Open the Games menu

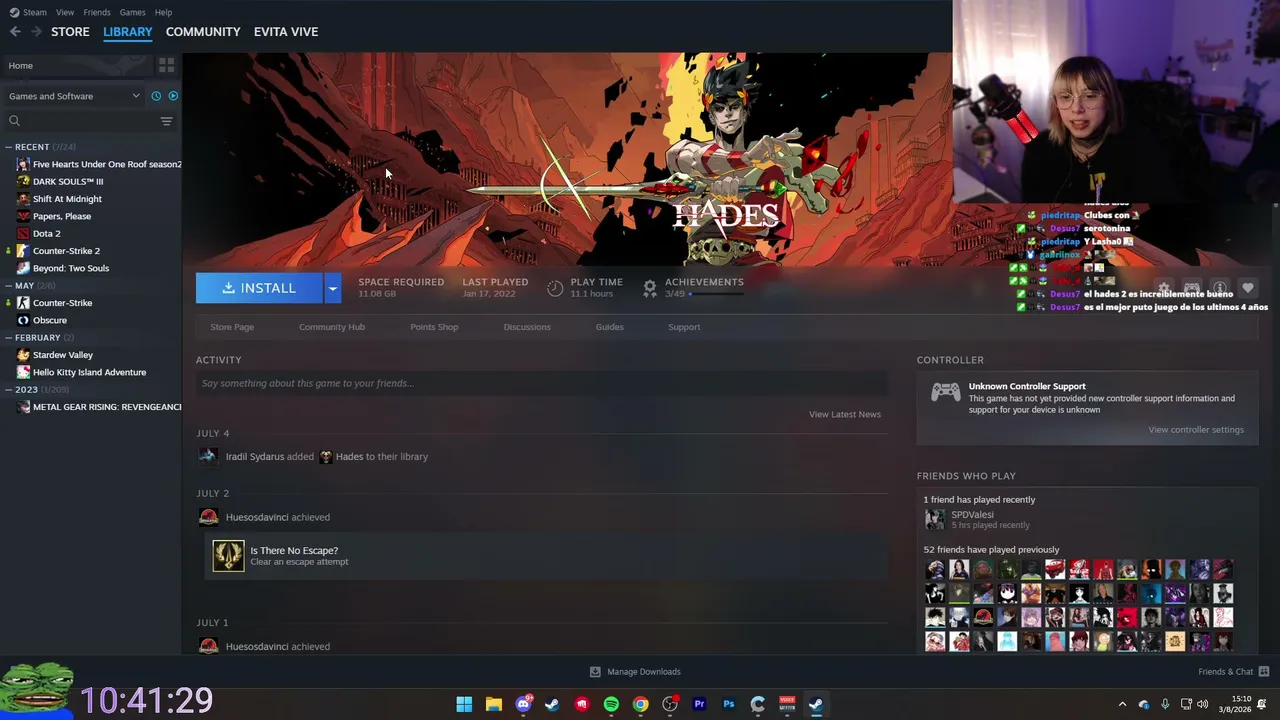click(x=132, y=12)
